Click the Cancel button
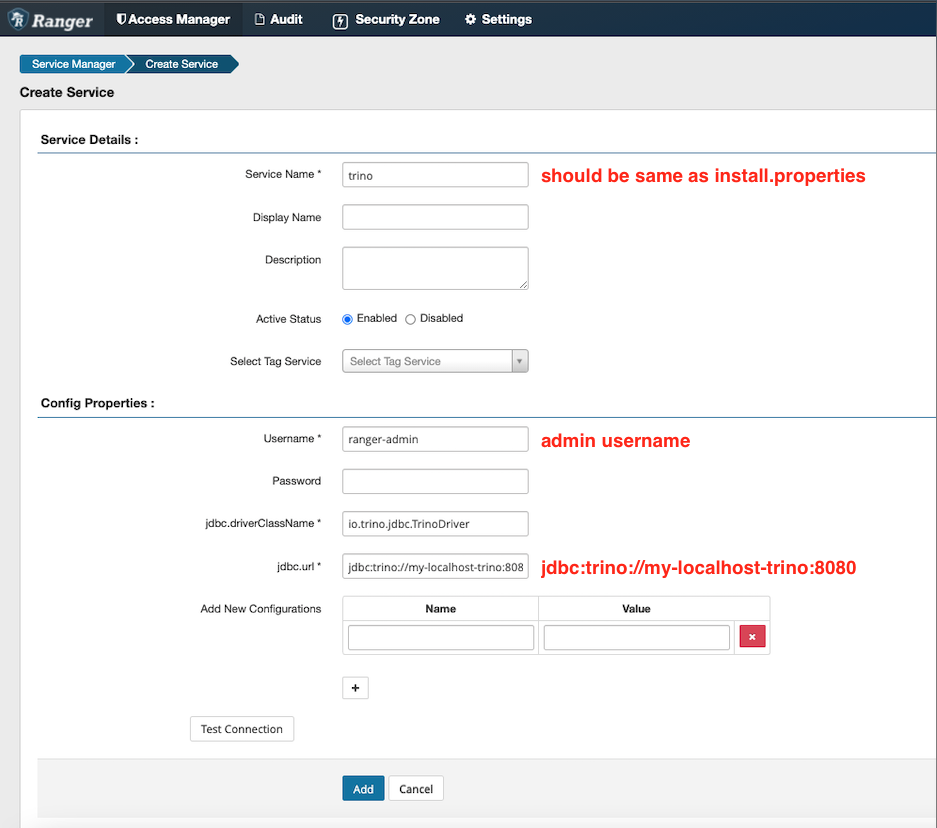937x828 pixels. (416, 789)
